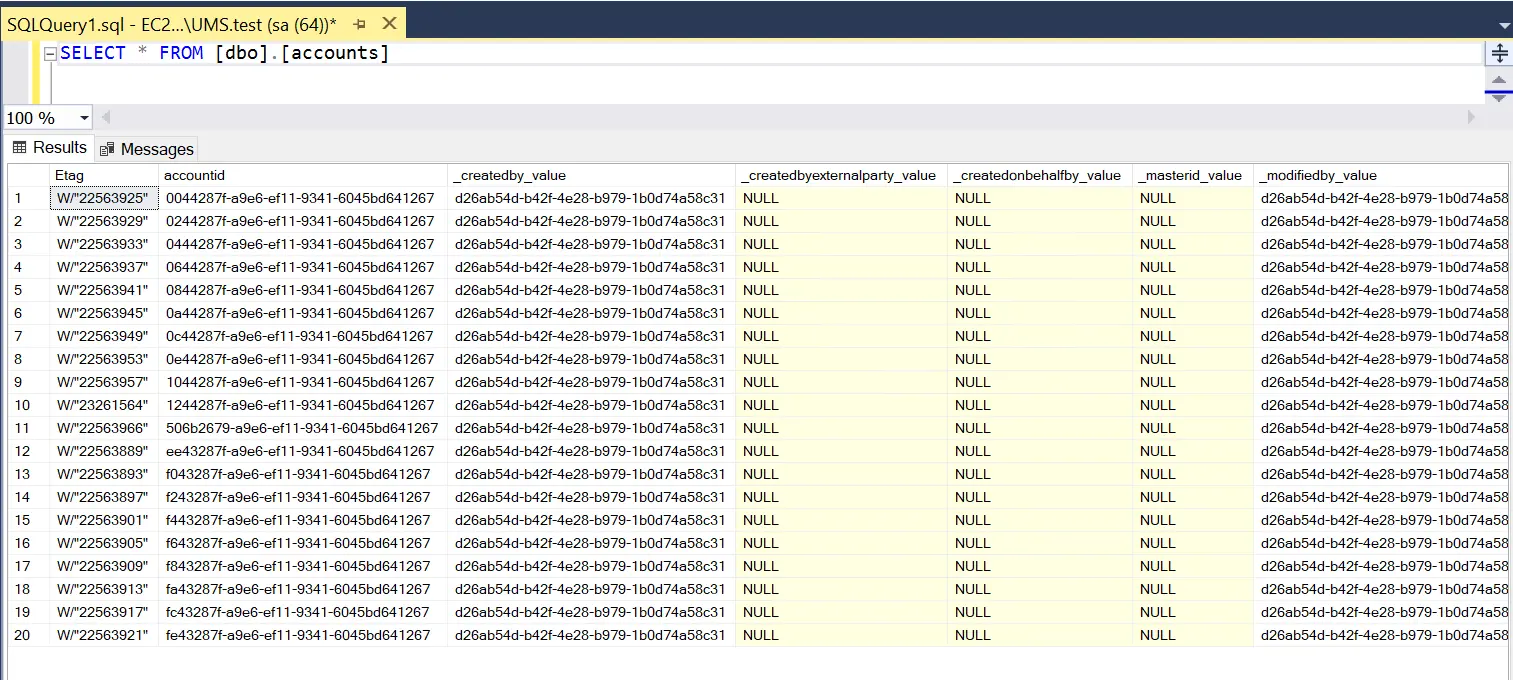The height and width of the screenshot is (680, 1513).
Task: Select the _modifiedby_value column header
Action: (x=1380, y=175)
